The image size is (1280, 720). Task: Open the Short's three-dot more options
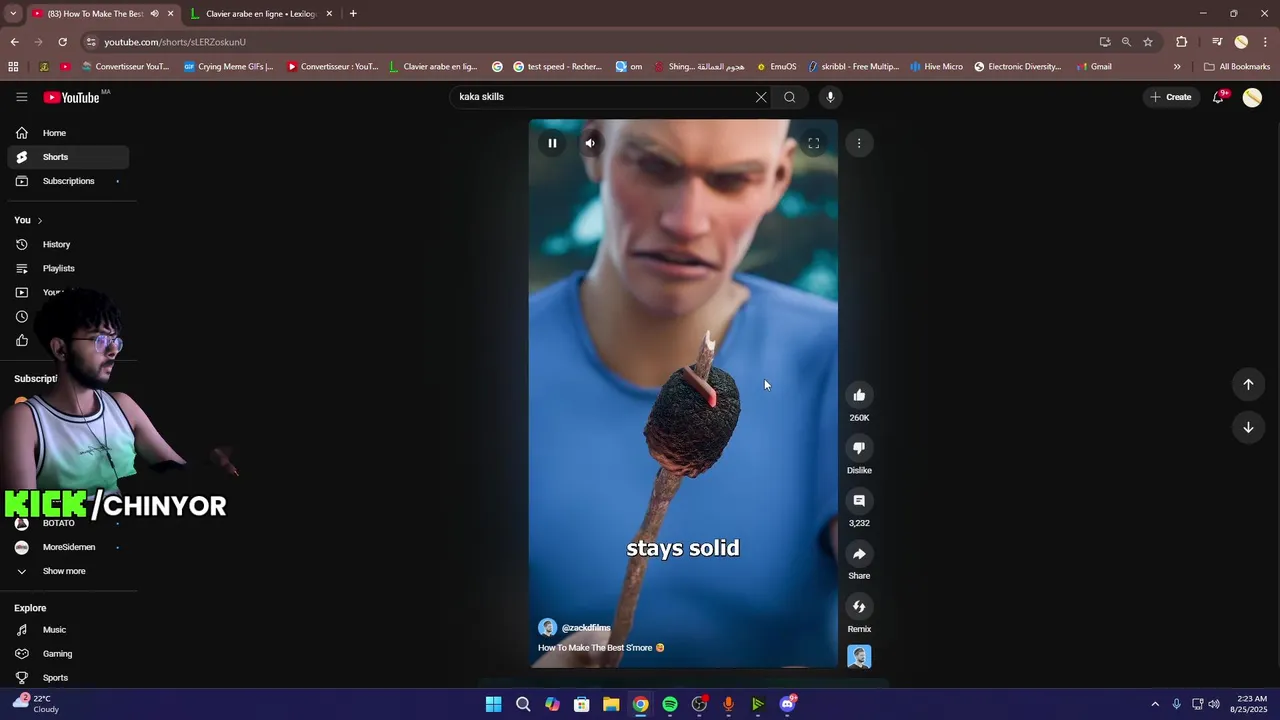pyautogui.click(x=859, y=143)
